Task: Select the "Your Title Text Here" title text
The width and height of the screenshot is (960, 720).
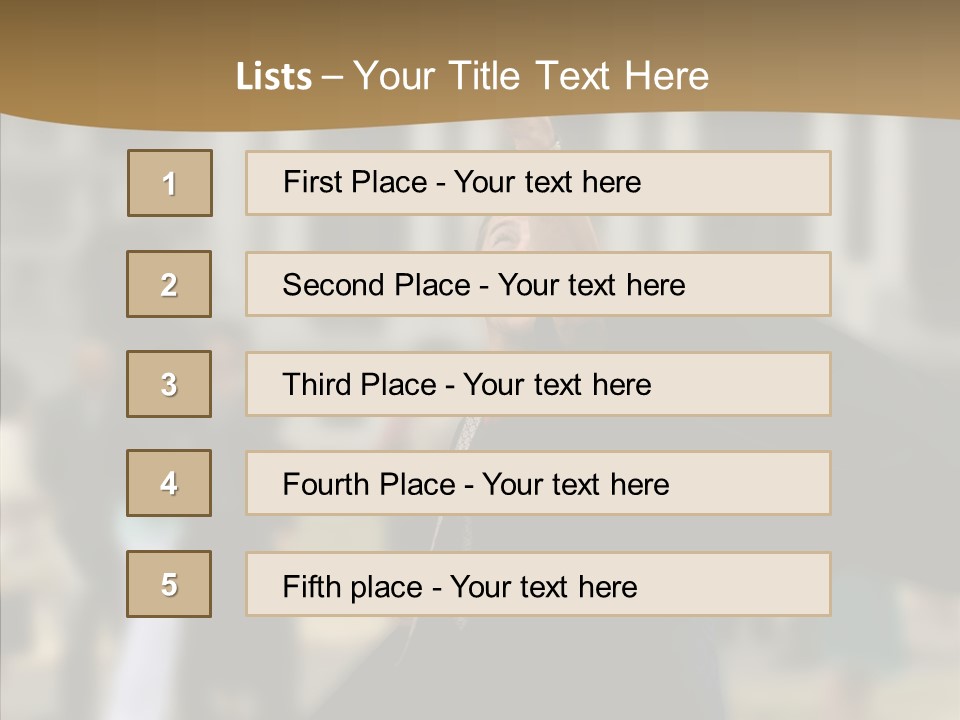Action: coord(530,76)
